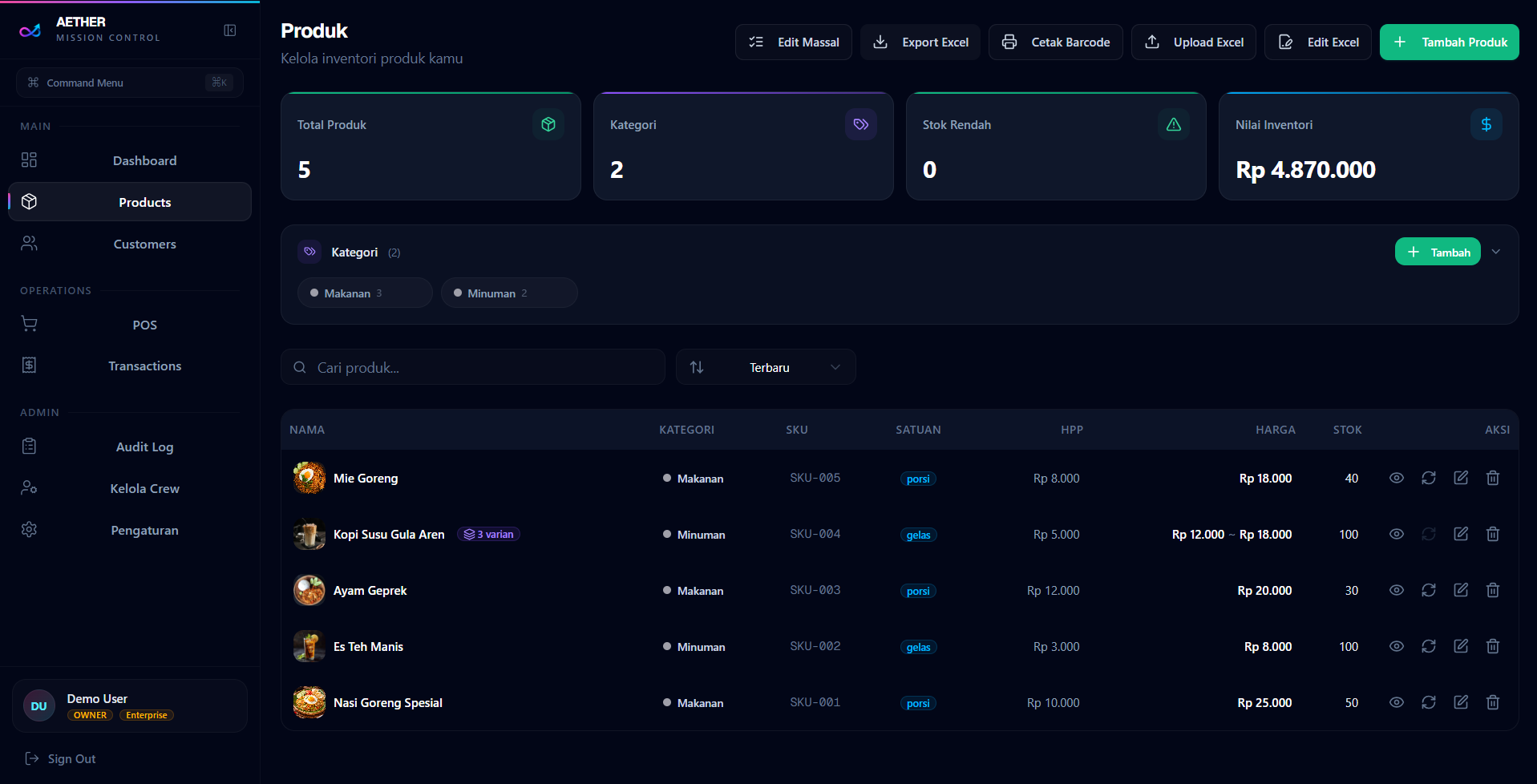The height and width of the screenshot is (784, 1537).
Task: Click the Stok Rendah warning icon
Action: point(1174,124)
